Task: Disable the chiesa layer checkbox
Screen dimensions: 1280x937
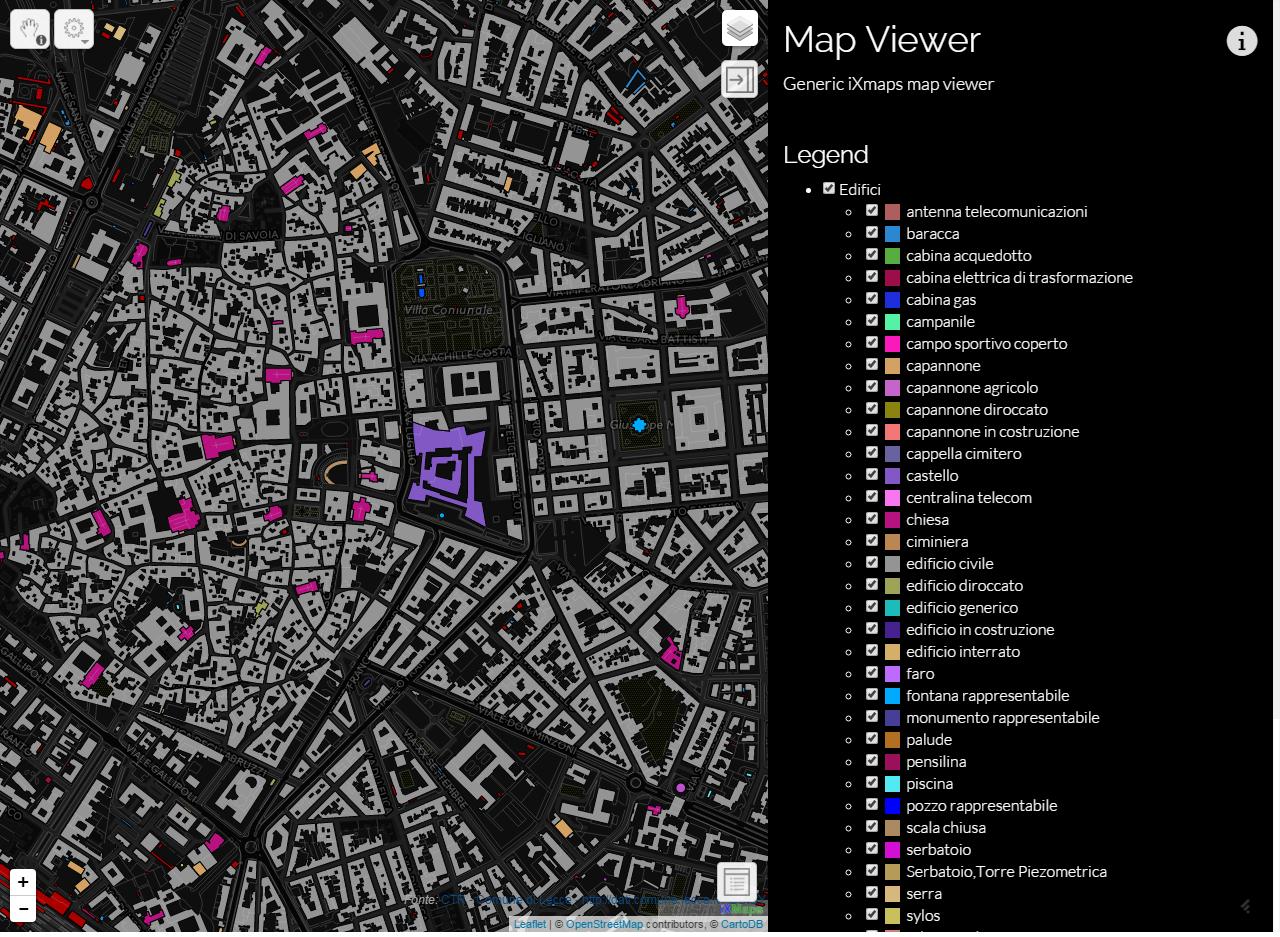Action: [872, 519]
